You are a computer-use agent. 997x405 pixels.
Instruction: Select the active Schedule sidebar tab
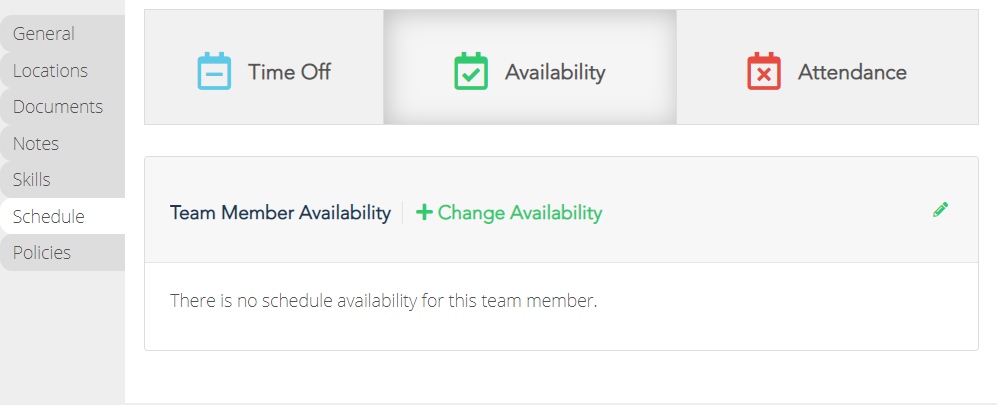click(x=62, y=216)
